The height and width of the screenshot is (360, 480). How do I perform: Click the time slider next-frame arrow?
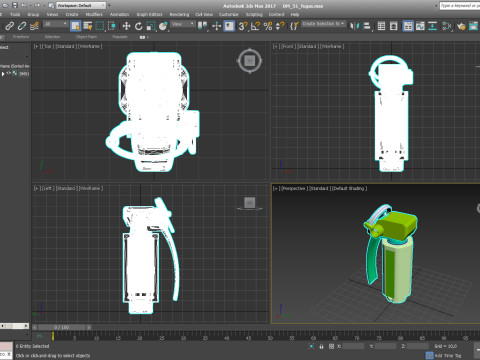[89, 327]
